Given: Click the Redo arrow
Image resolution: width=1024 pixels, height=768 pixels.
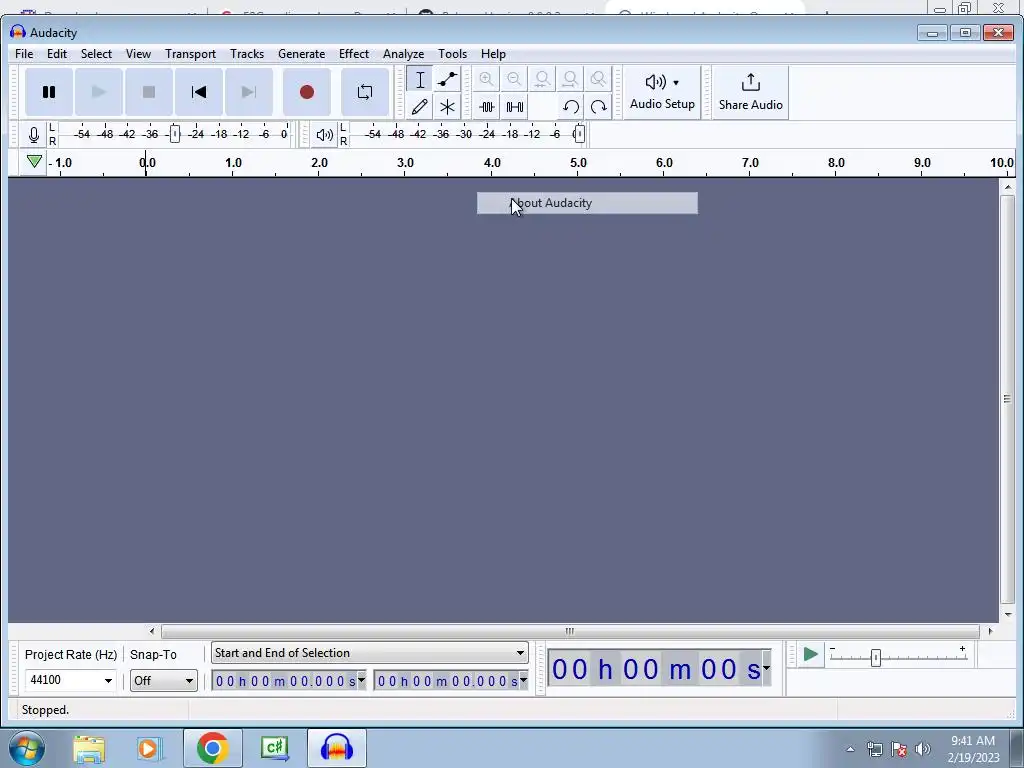Looking at the screenshot, I should pos(598,106).
